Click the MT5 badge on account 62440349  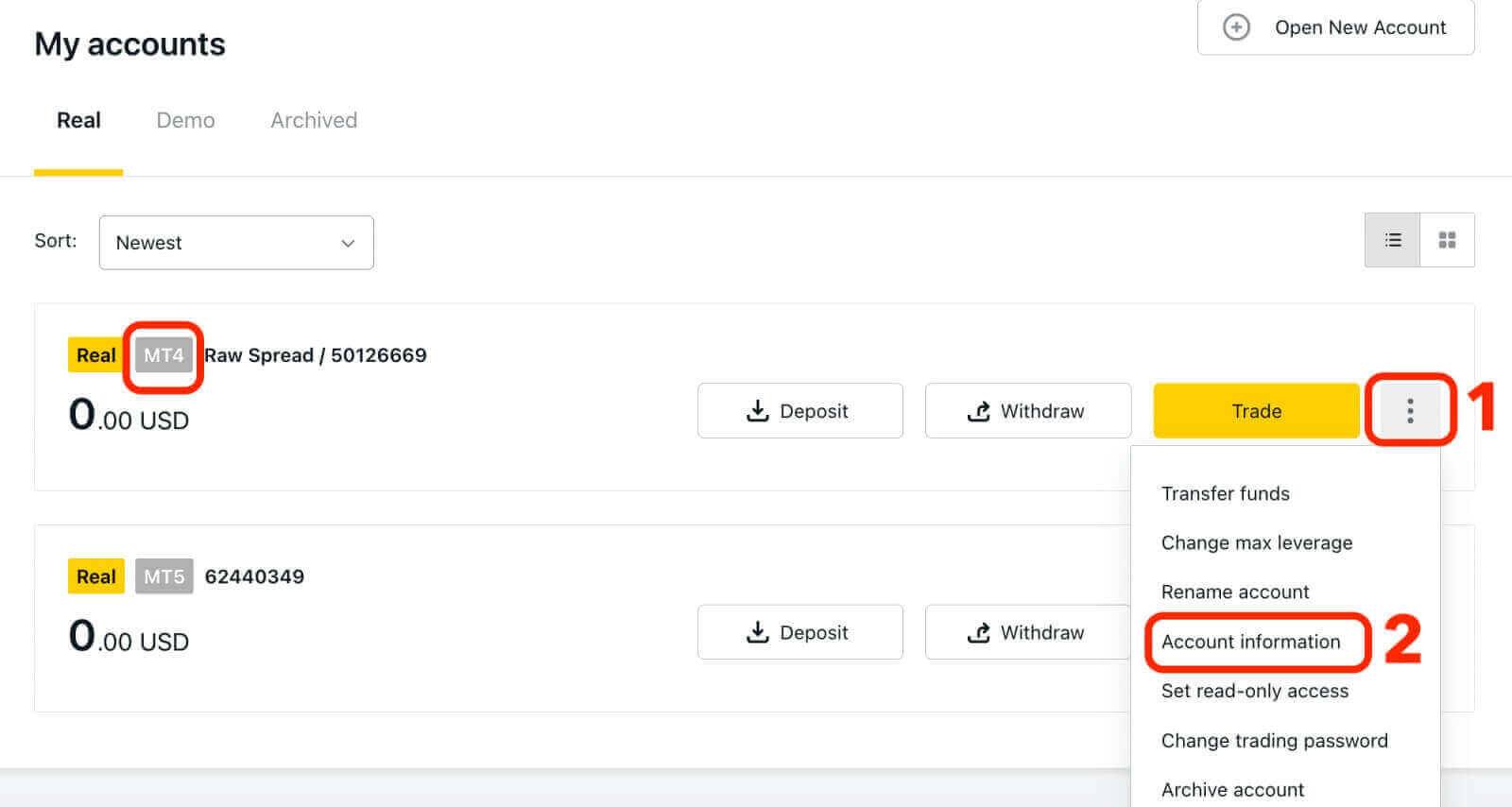[x=163, y=575]
